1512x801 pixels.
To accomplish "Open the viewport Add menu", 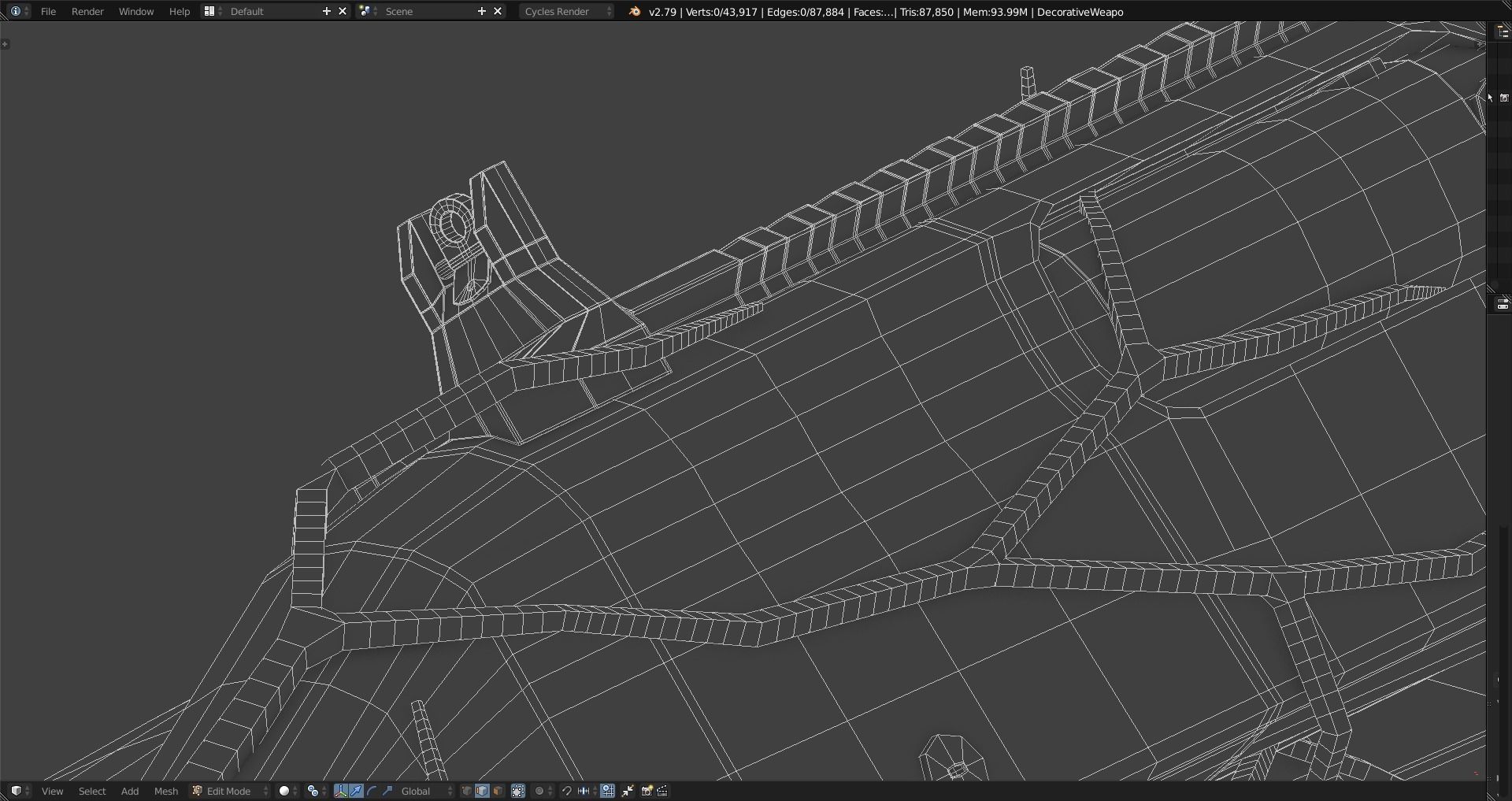I will pyautogui.click(x=130, y=791).
